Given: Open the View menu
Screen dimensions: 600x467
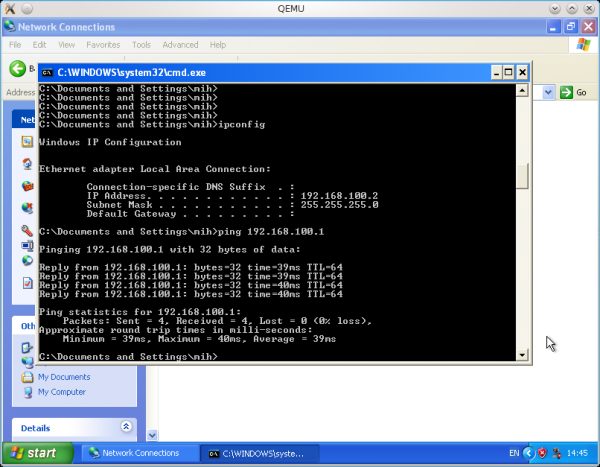Looking at the screenshot, I should pyautogui.click(x=67, y=45).
